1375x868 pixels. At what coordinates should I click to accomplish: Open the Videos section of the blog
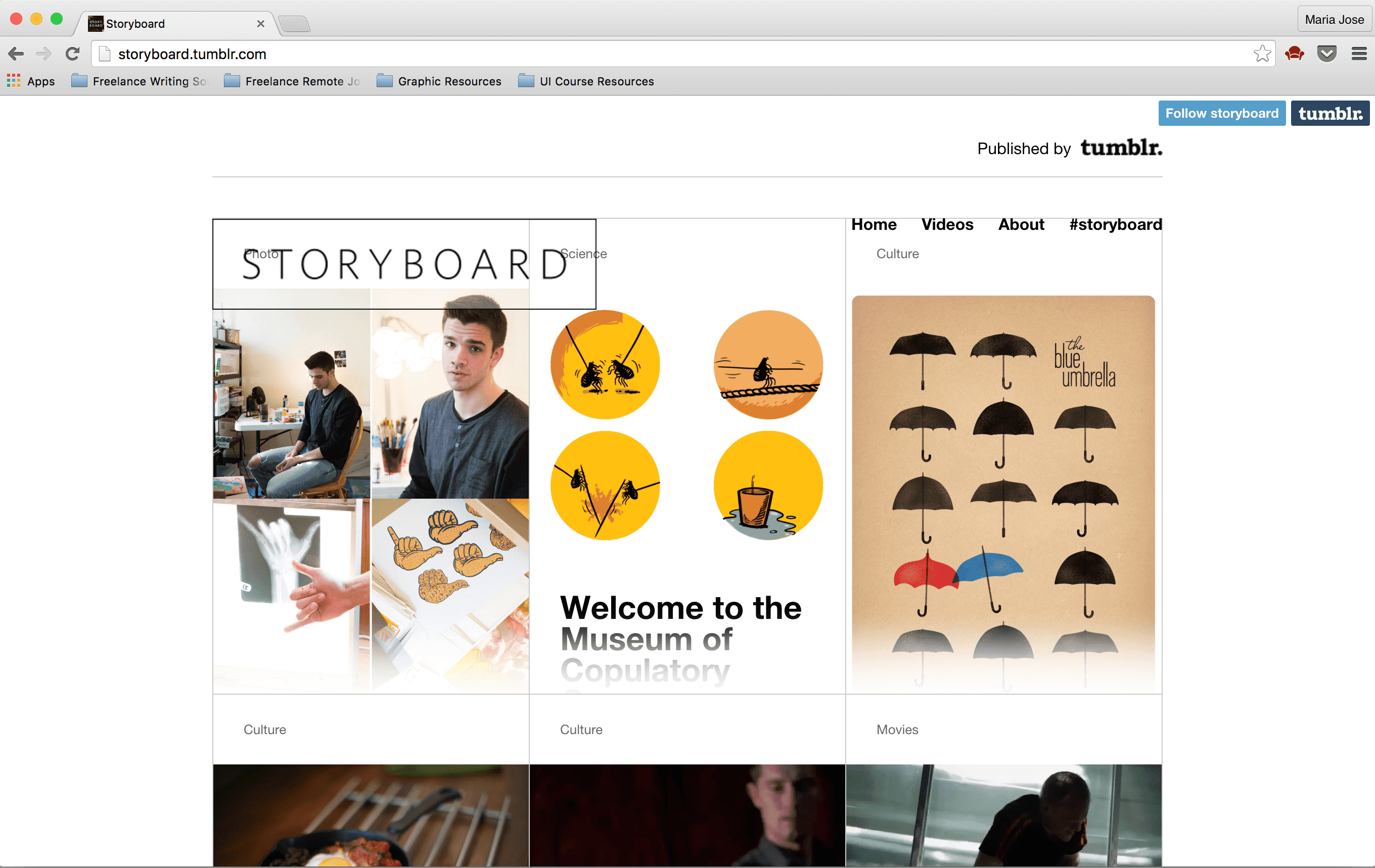pyautogui.click(x=947, y=224)
